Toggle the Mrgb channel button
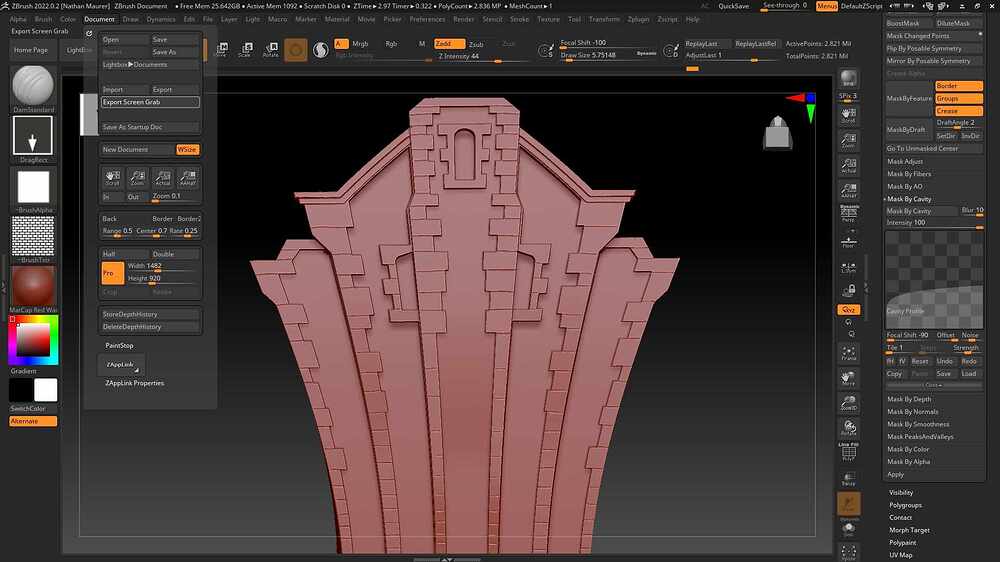The image size is (1000, 562). pyautogui.click(x=360, y=44)
